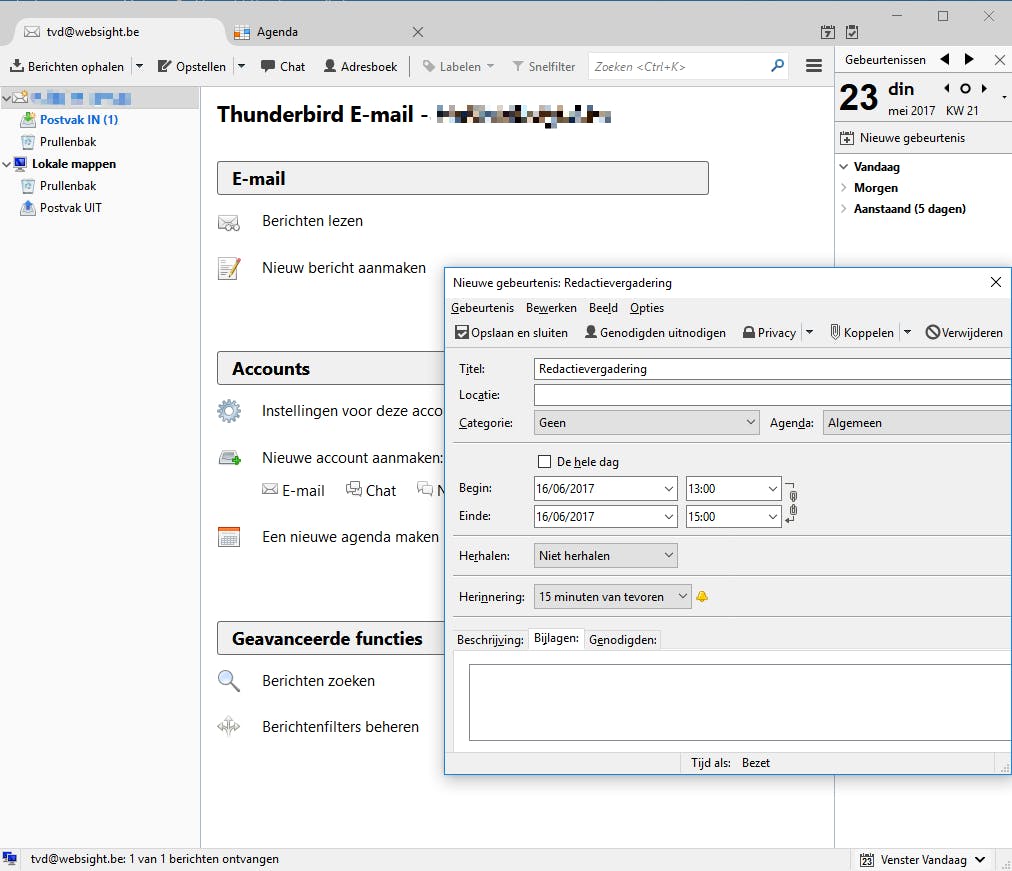Click the Privacy lock button
The width and height of the screenshot is (1012, 871).
click(x=769, y=332)
